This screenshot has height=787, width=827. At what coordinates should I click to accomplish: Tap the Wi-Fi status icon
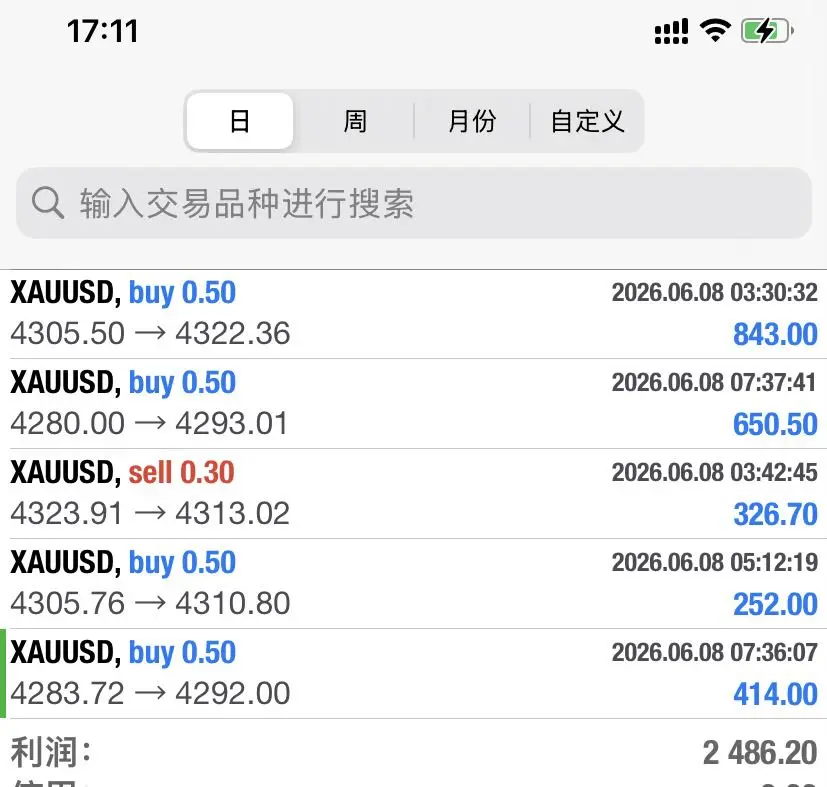[x=715, y=31]
